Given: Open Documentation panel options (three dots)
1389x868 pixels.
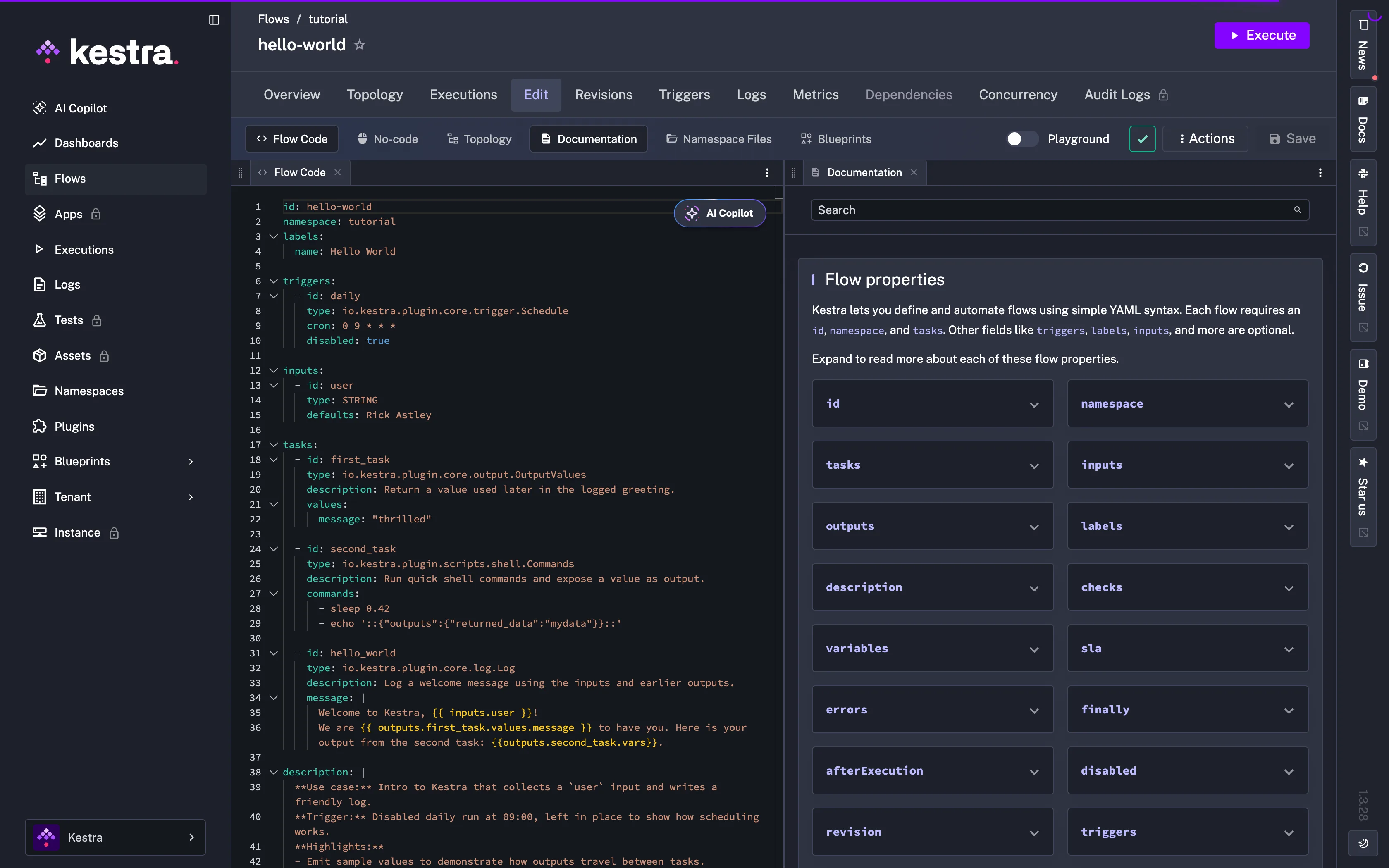Looking at the screenshot, I should (x=1320, y=173).
